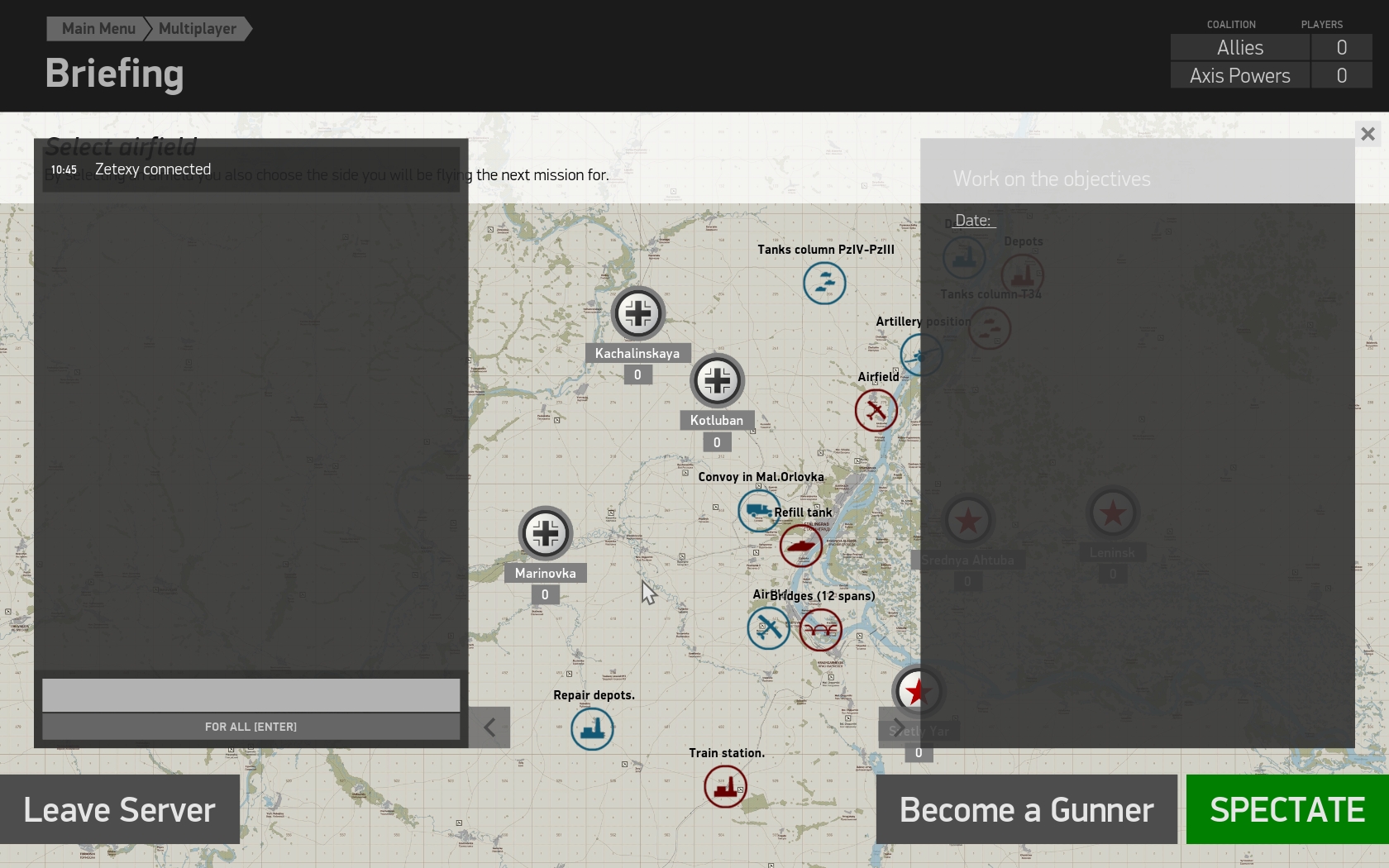Click the Allies player count value
1389x868 pixels.
coord(1342,48)
